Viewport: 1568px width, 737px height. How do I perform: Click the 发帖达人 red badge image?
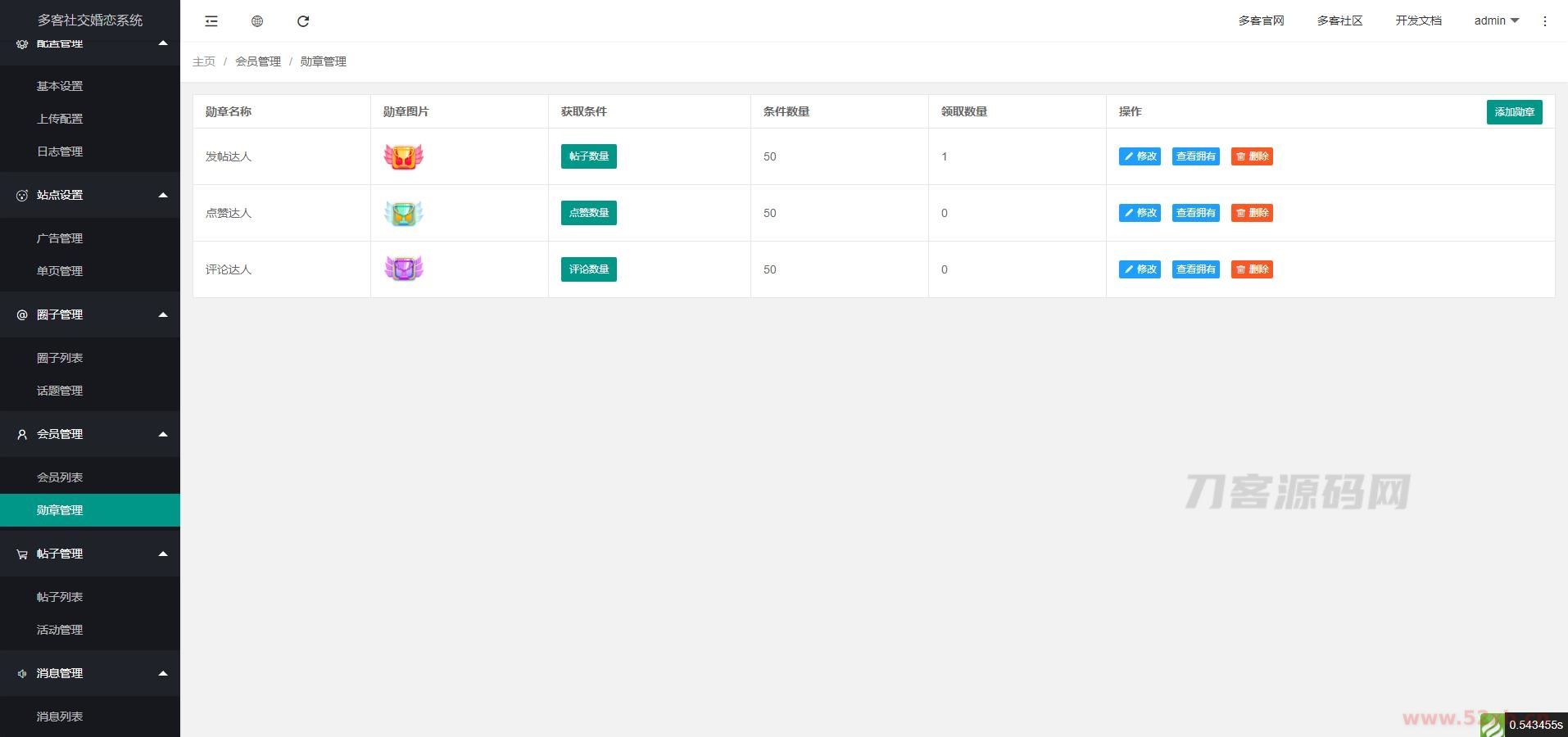403,156
